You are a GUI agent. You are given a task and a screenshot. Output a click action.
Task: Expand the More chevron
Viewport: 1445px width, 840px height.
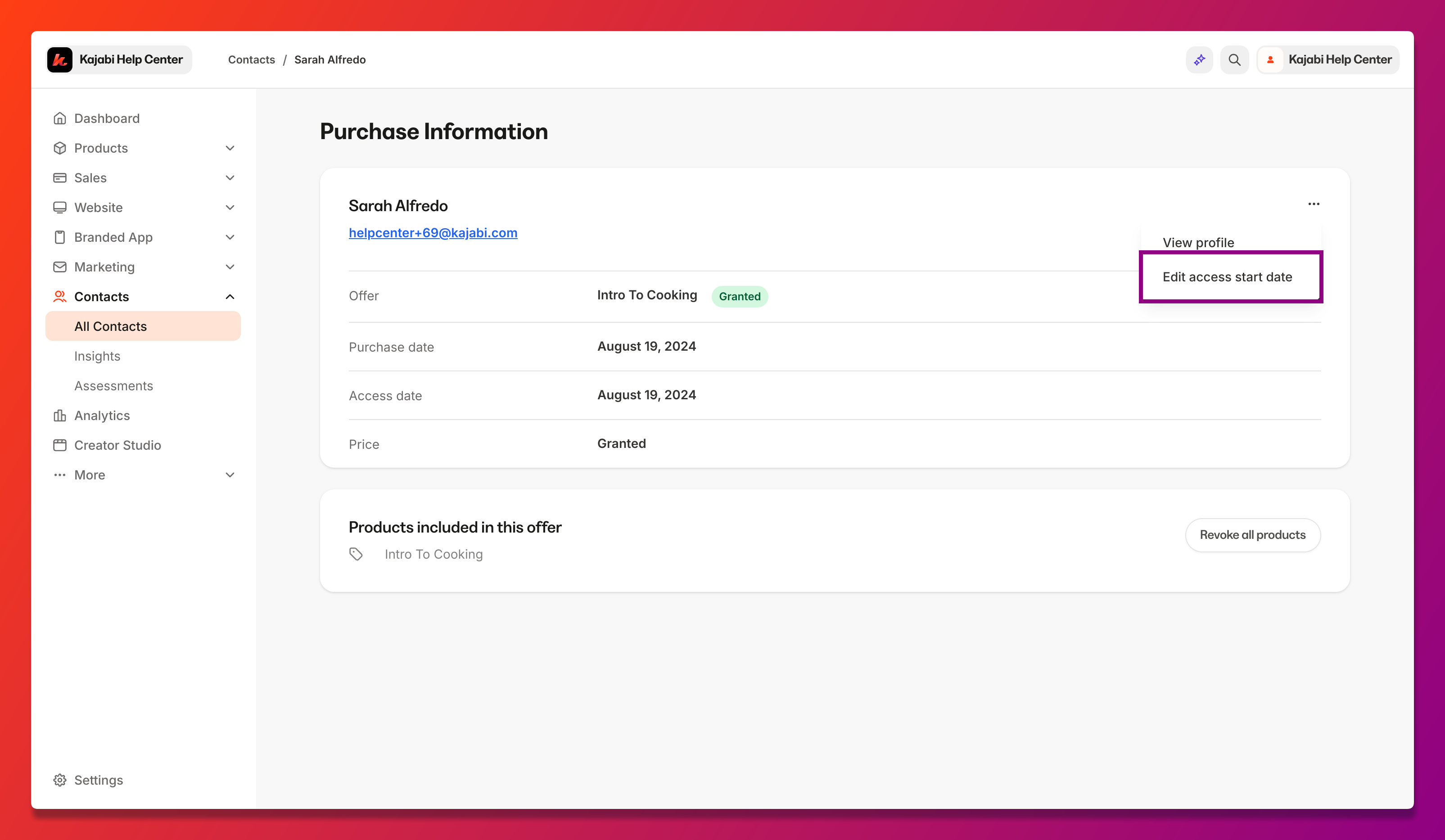point(230,475)
